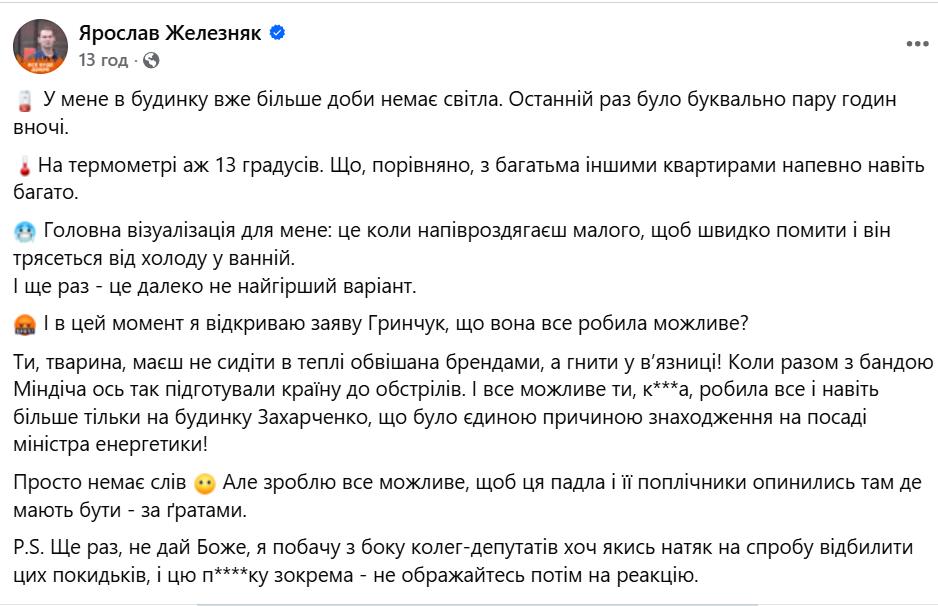The image size is (938, 606).
Task: Click the blue verified badge icon
Action: [277, 32]
